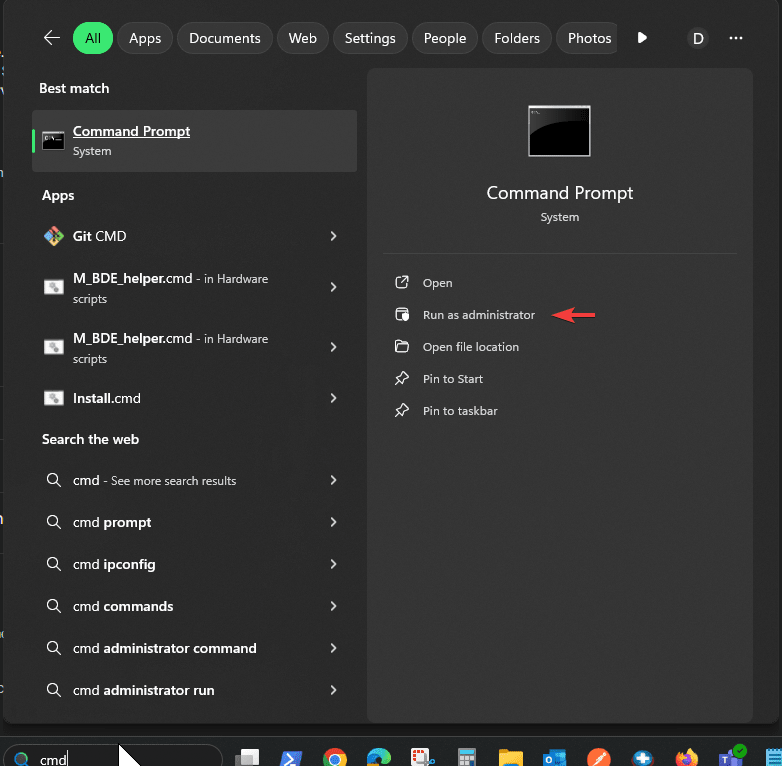Viewport: 782px width, 766px height.
Task: Expand the first M_BDE_helper.cmd result chevron
Action: pyautogui.click(x=334, y=287)
